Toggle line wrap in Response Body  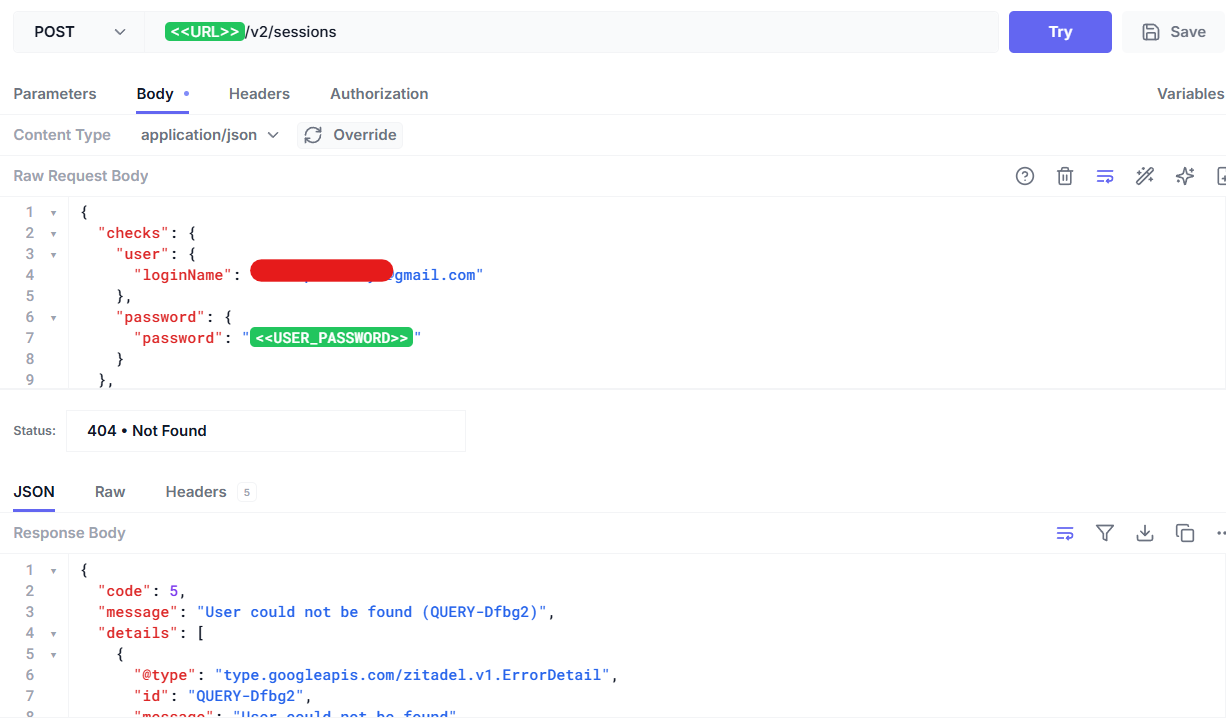click(1065, 533)
